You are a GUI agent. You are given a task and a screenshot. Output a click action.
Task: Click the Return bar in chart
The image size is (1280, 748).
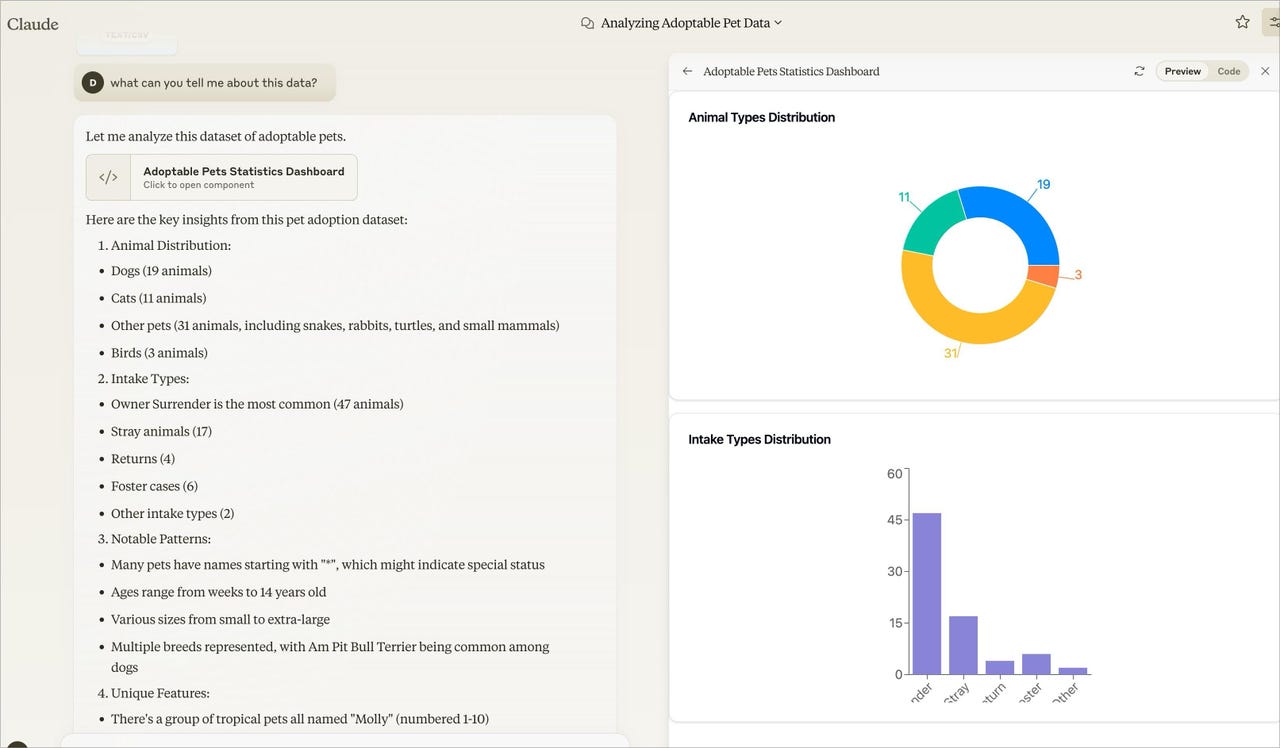[1000, 667]
